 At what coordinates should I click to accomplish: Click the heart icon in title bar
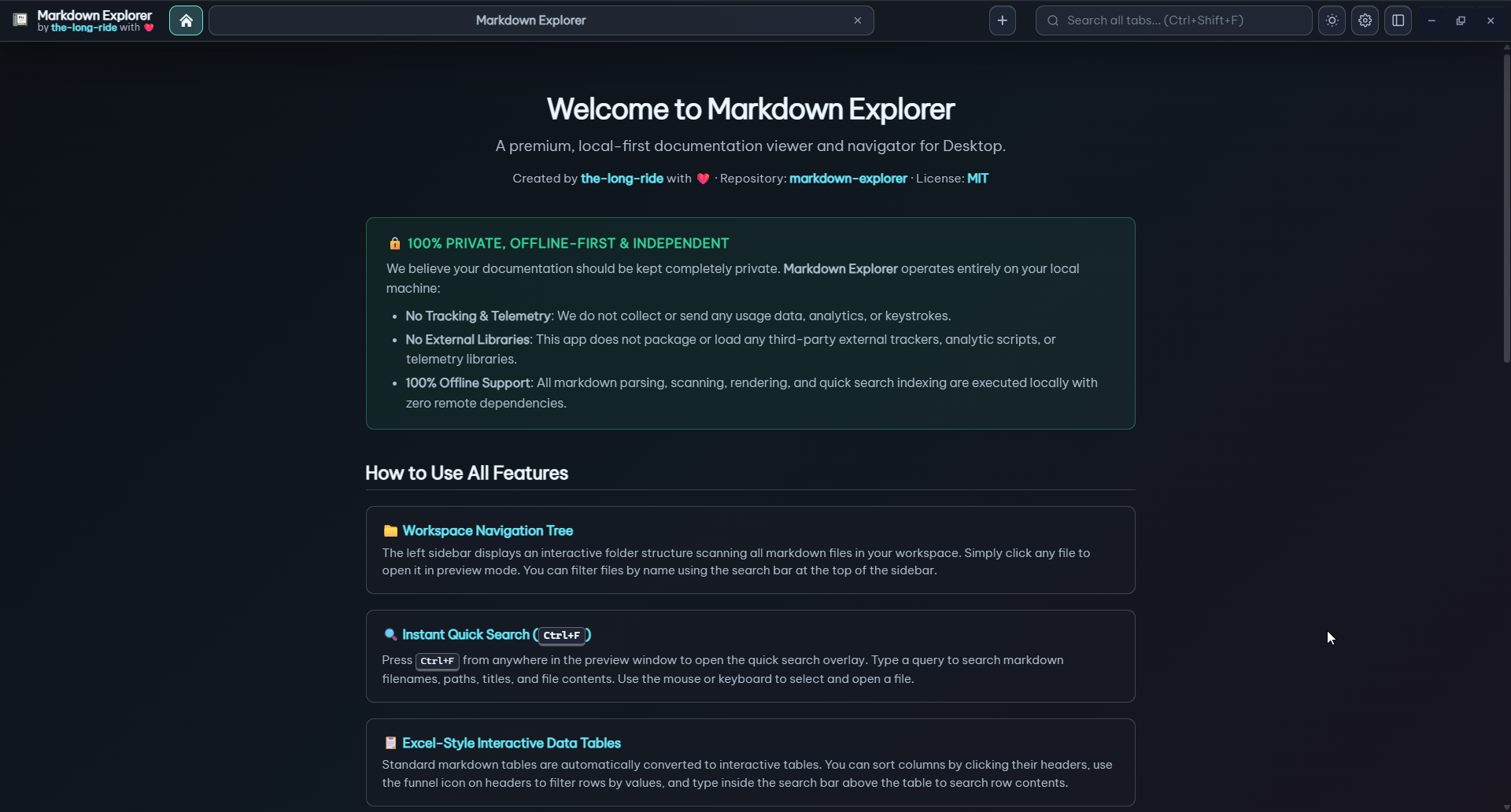tap(149, 28)
